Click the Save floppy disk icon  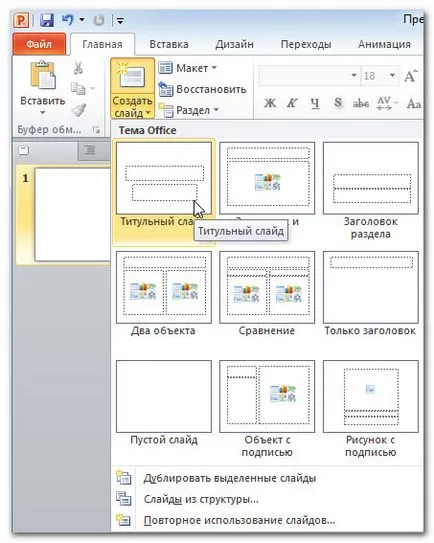[47, 20]
